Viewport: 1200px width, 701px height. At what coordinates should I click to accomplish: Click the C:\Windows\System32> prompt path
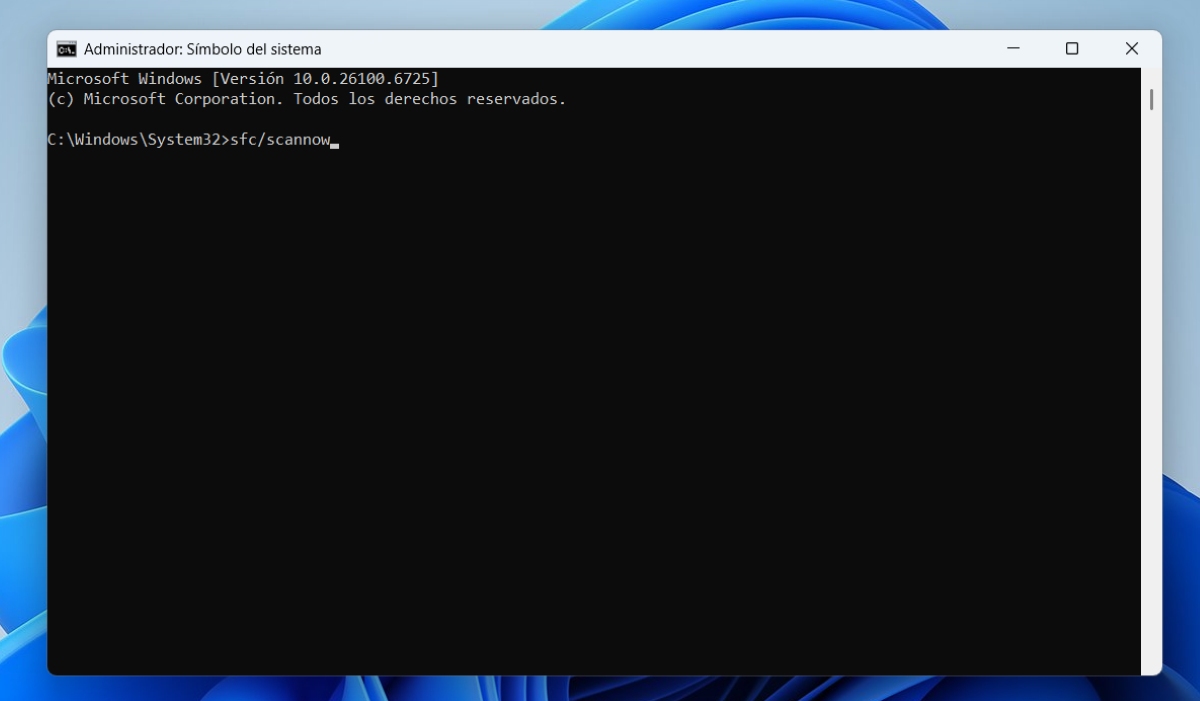click(138, 140)
